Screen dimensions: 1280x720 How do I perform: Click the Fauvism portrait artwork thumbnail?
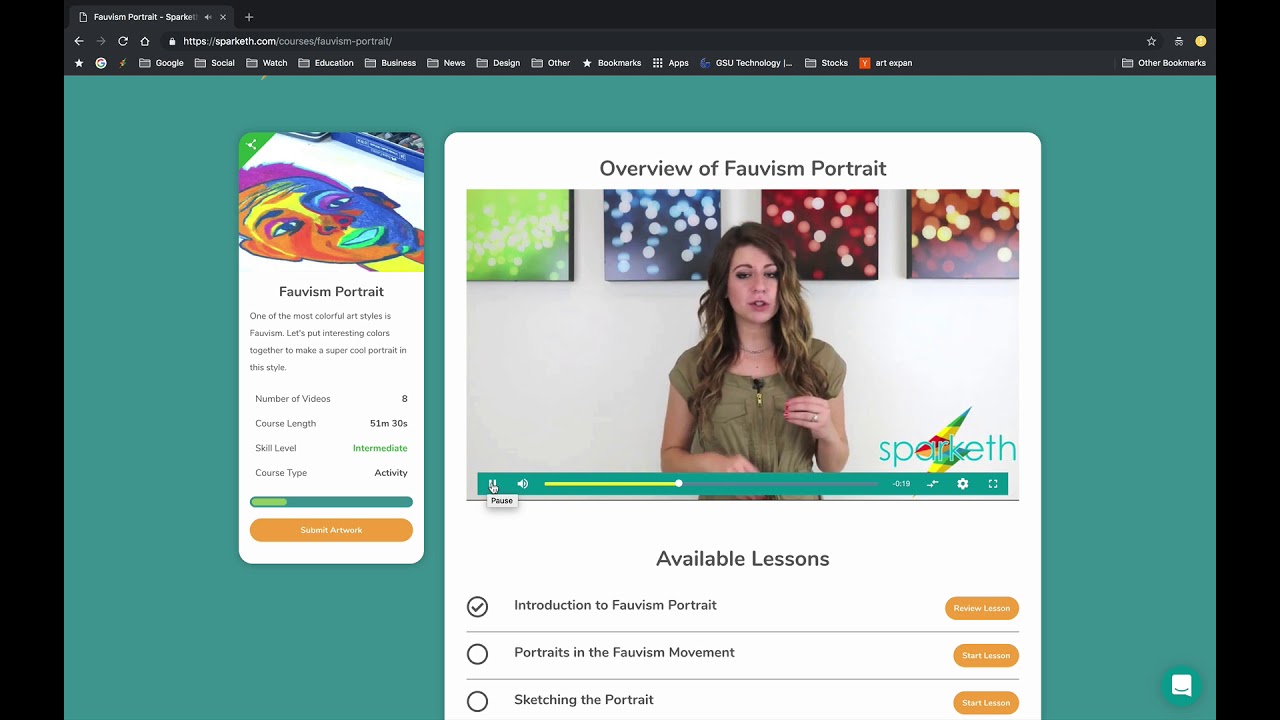(x=331, y=202)
